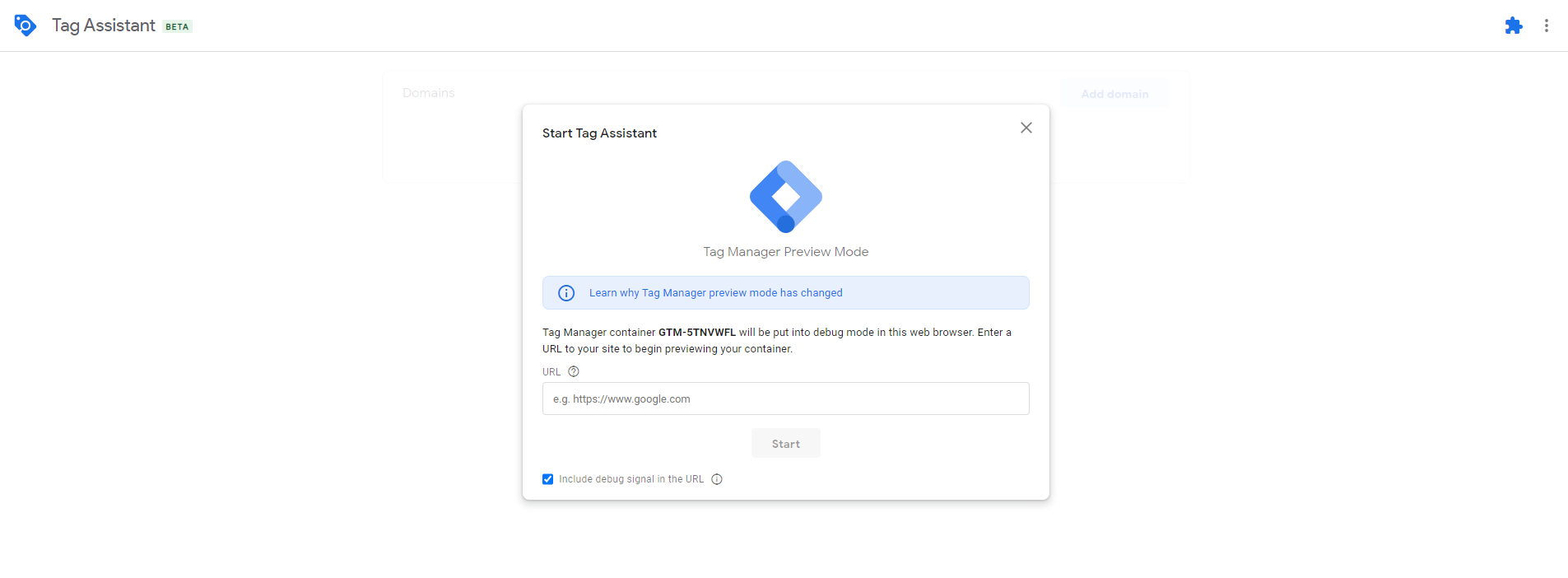Image resolution: width=1568 pixels, height=578 pixels.
Task: Click the Start Tag Assistant dialog title
Action: 599,133
